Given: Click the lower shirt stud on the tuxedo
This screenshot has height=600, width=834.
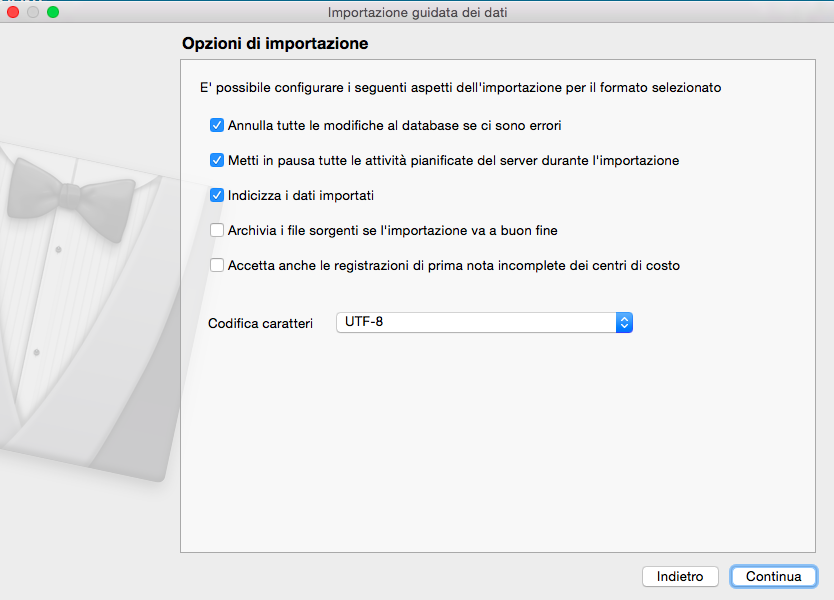Looking at the screenshot, I should [x=36, y=352].
